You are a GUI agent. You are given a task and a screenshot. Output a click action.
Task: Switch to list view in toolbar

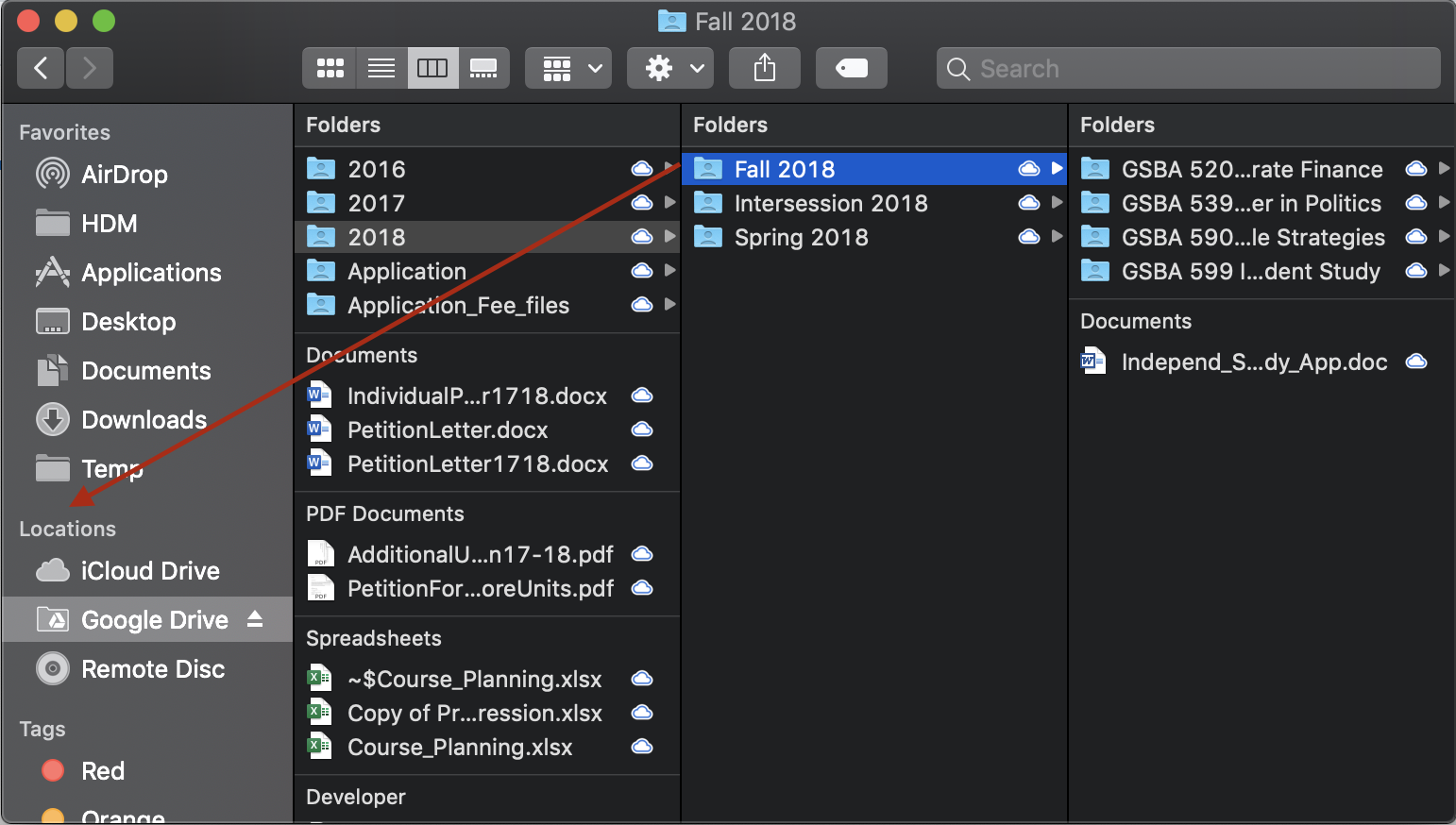[x=381, y=68]
